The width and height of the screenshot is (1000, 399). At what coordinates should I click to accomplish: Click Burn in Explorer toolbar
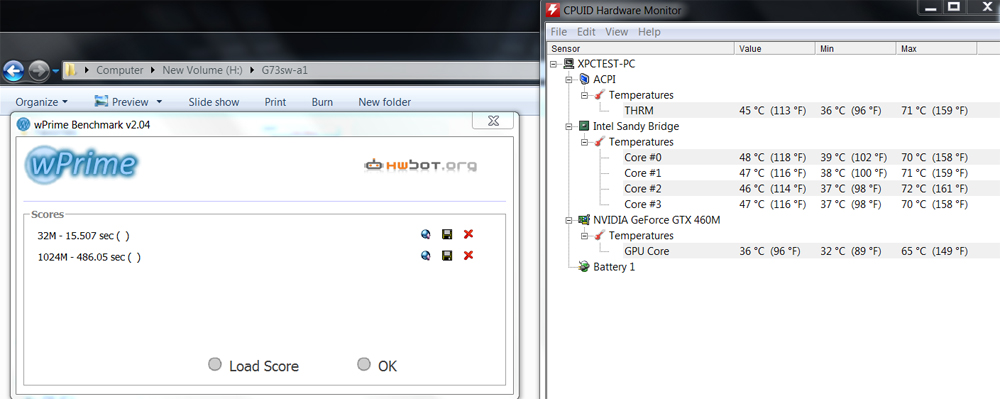tap(322, 102)
